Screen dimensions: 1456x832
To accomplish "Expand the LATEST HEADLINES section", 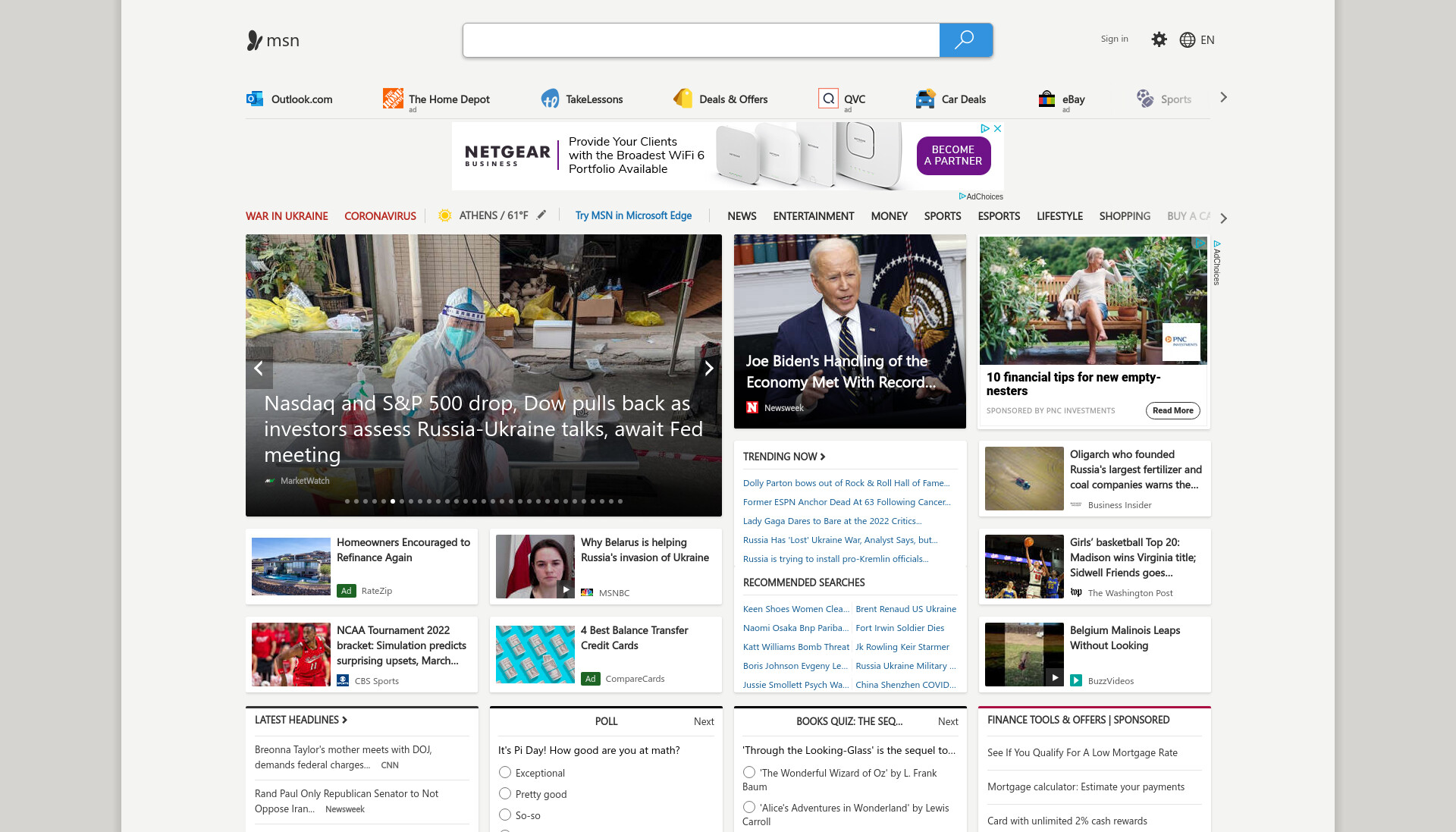I will (x=300, y=720).
